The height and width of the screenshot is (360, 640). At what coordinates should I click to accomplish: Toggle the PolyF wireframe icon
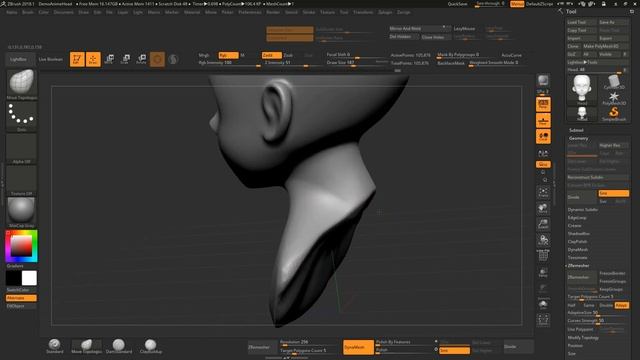click(x=543, y=256)
